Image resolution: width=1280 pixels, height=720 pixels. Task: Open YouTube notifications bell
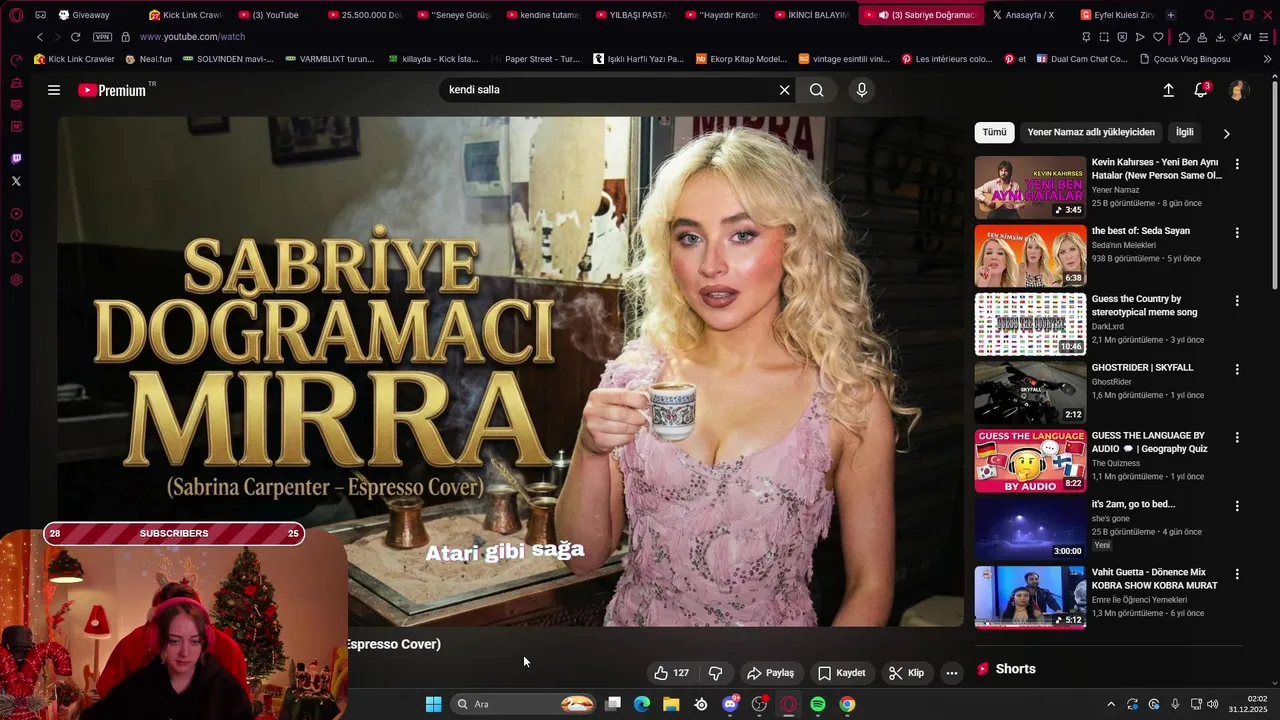pos(1201,90)
